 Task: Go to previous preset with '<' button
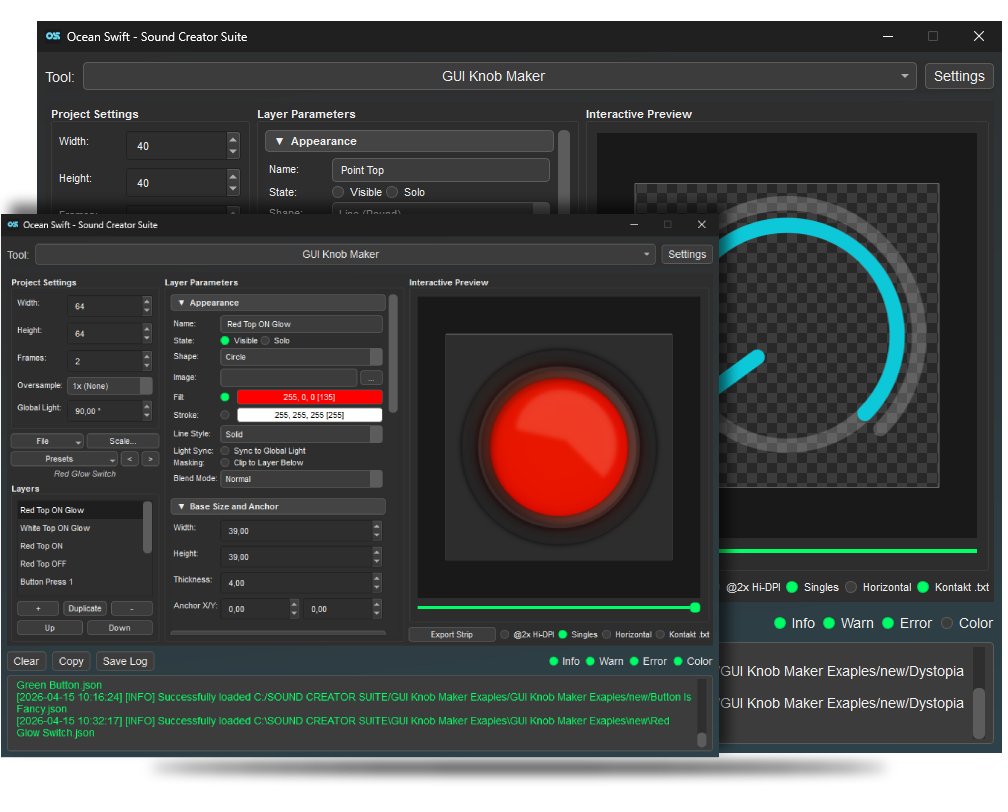[x=129, y=459]
